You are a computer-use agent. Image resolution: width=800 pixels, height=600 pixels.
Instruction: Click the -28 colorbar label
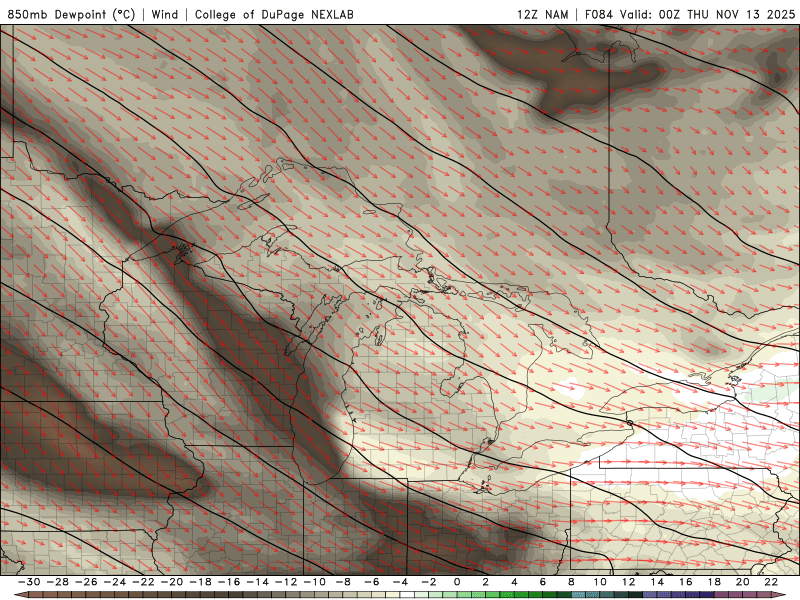(x=58, y=582)
